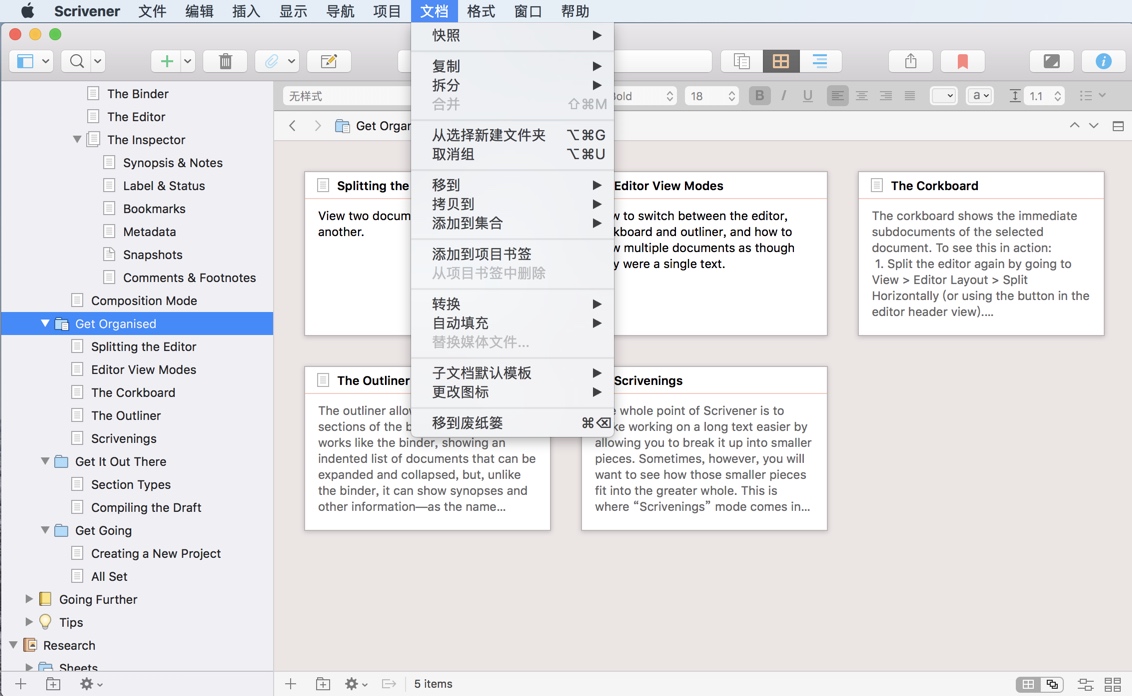Open the 格式 menu in the menu bar
Image resolution: width=1132 pixels, height=696 pixels.
click(480, 11)
